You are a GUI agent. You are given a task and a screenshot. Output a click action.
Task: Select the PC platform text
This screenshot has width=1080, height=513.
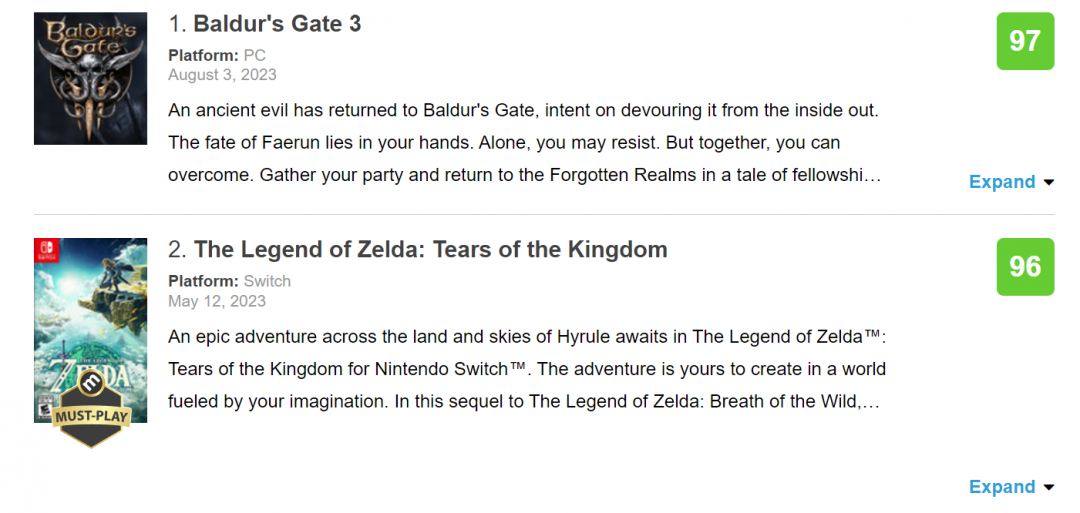click(254, 56)
